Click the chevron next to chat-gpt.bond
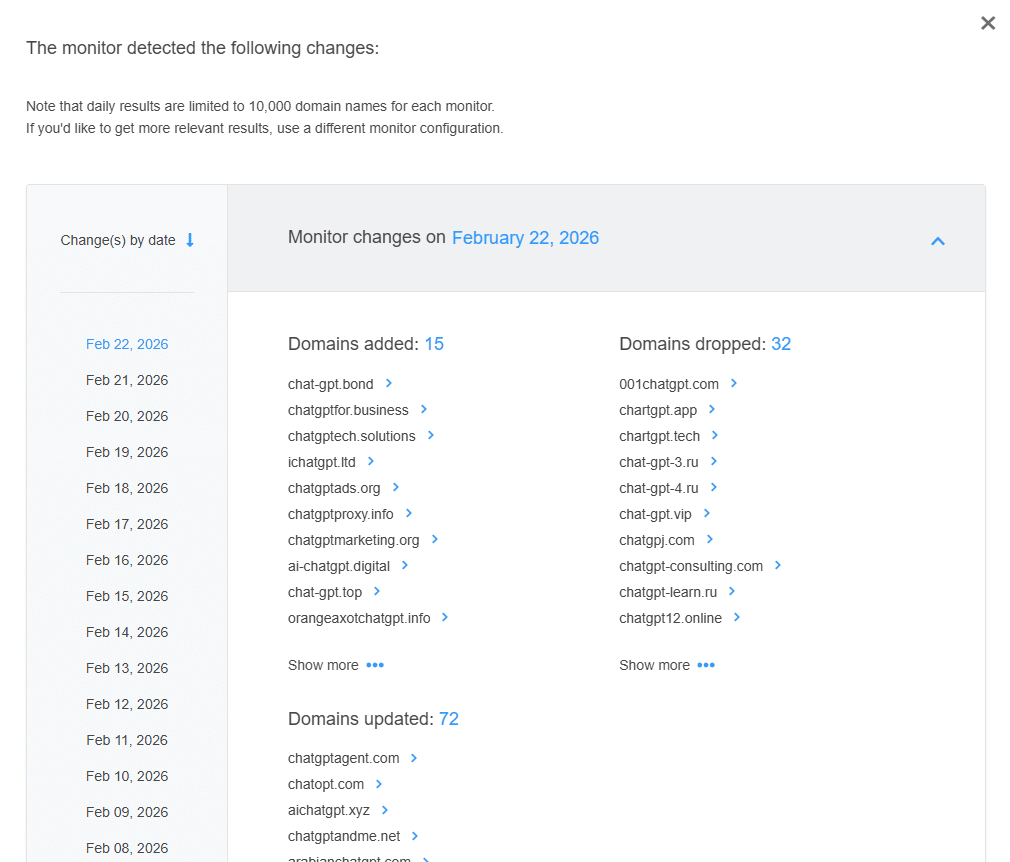Viewport: 1010px width, 862px height. click(389, 383)
